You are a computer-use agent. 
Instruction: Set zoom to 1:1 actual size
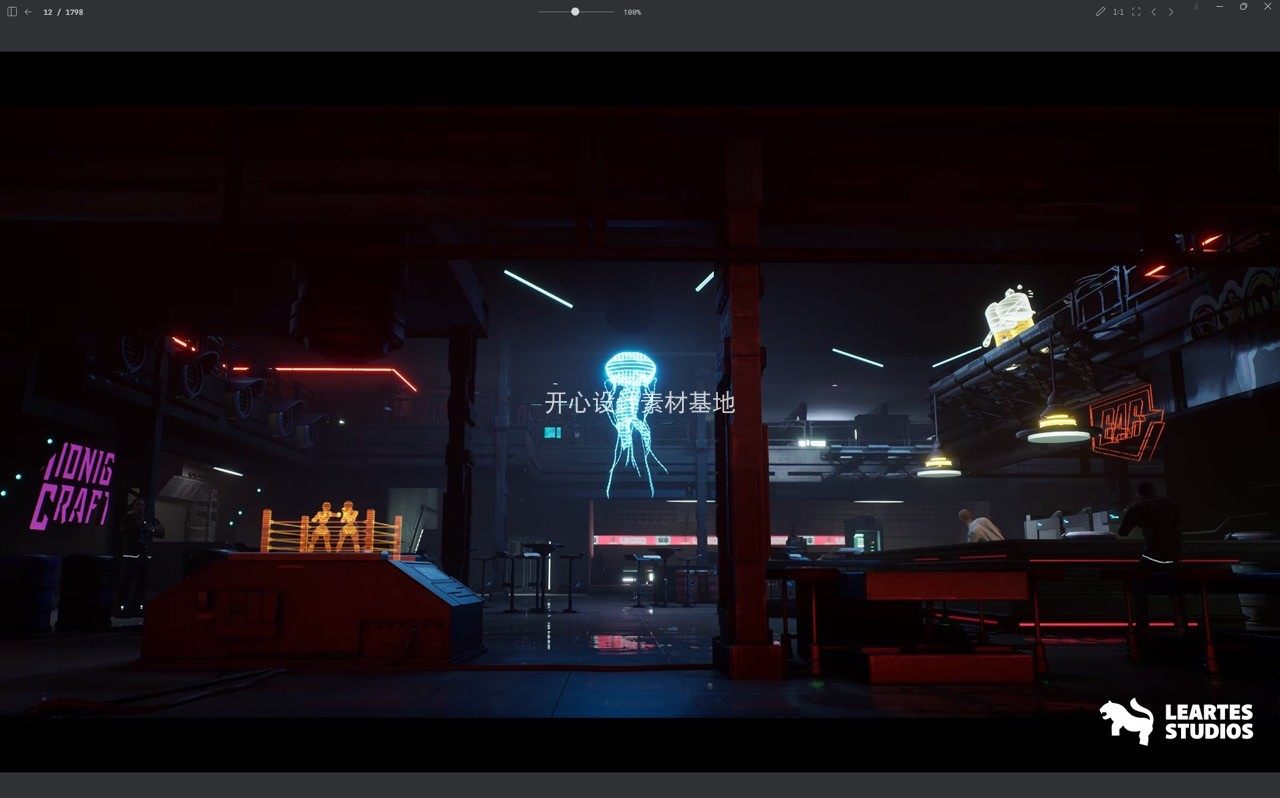(1118, 12)
